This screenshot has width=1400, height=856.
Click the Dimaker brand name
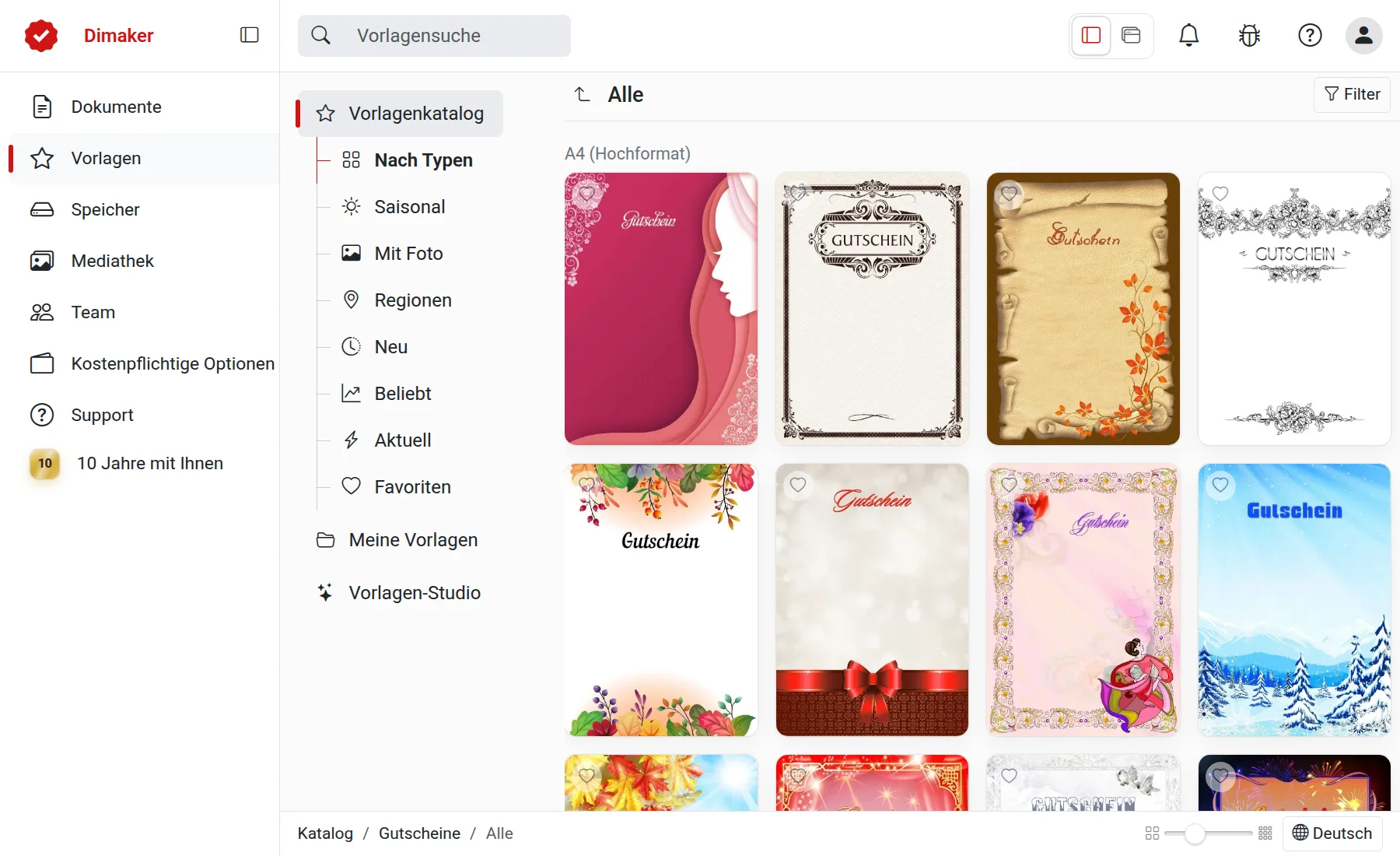[118, 35]
